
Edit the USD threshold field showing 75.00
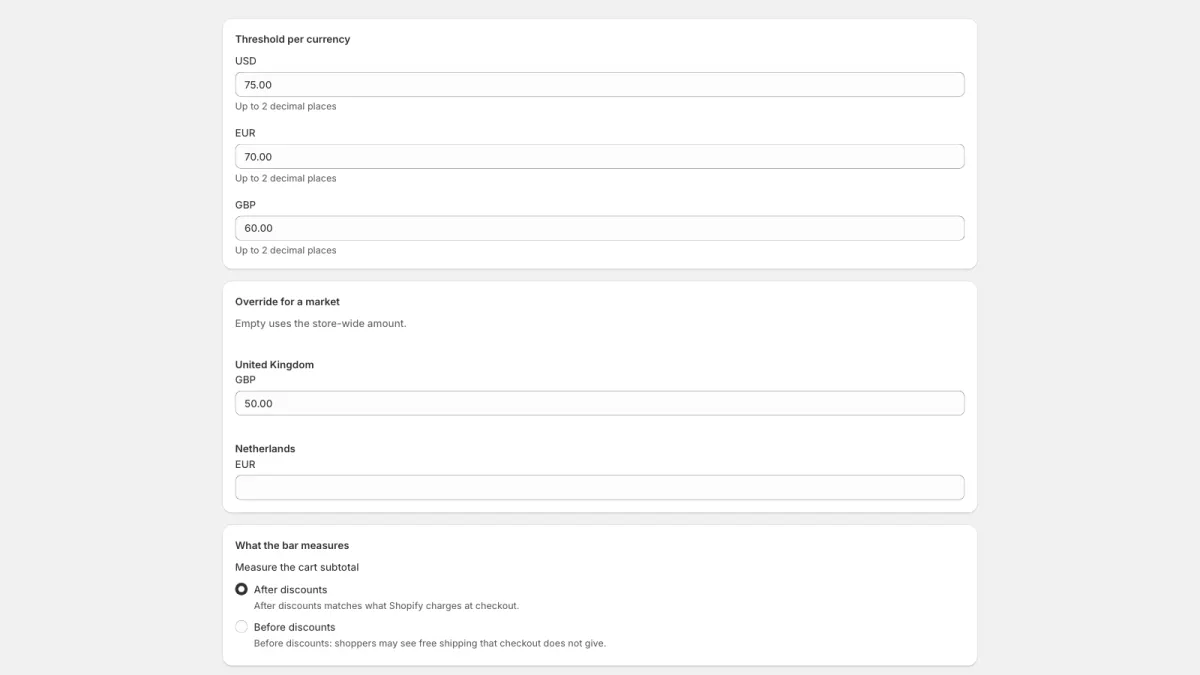[x=600, y=85]
